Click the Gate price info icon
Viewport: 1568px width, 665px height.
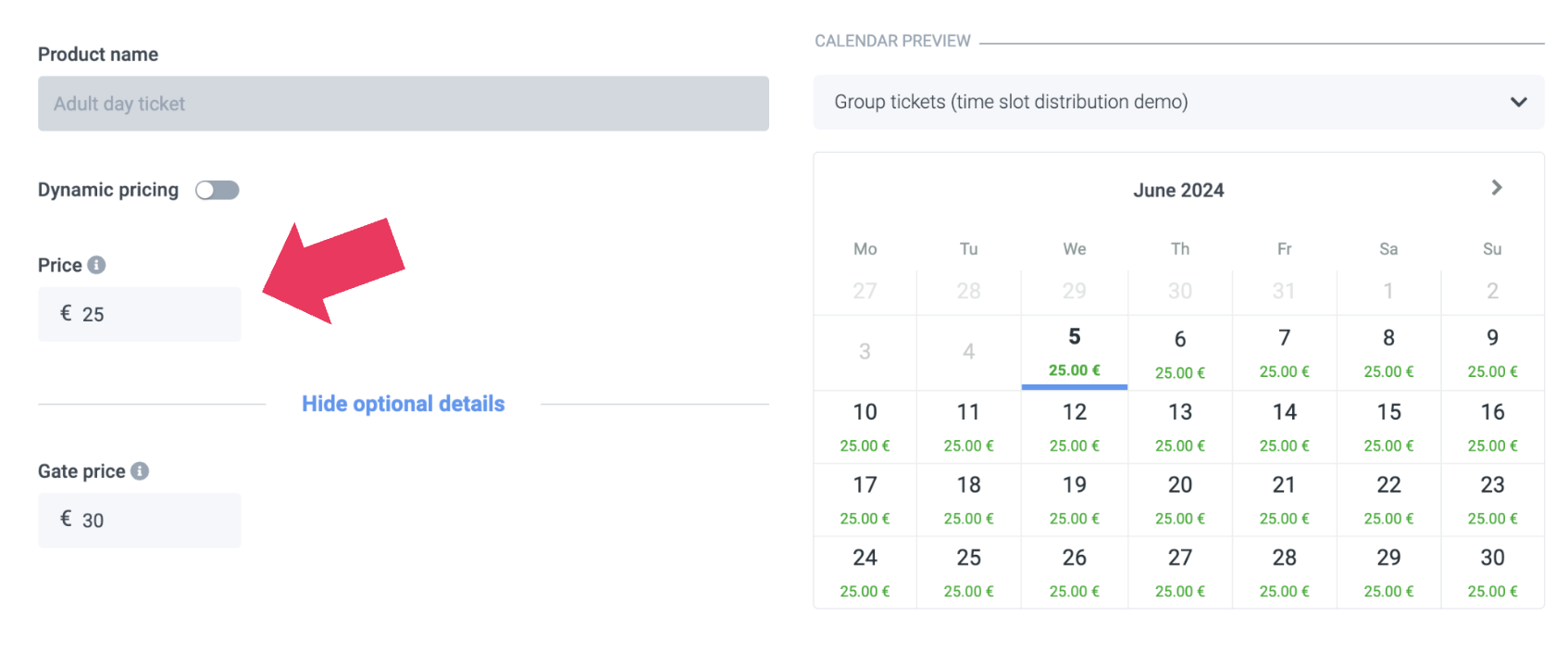tap(140, 471)
